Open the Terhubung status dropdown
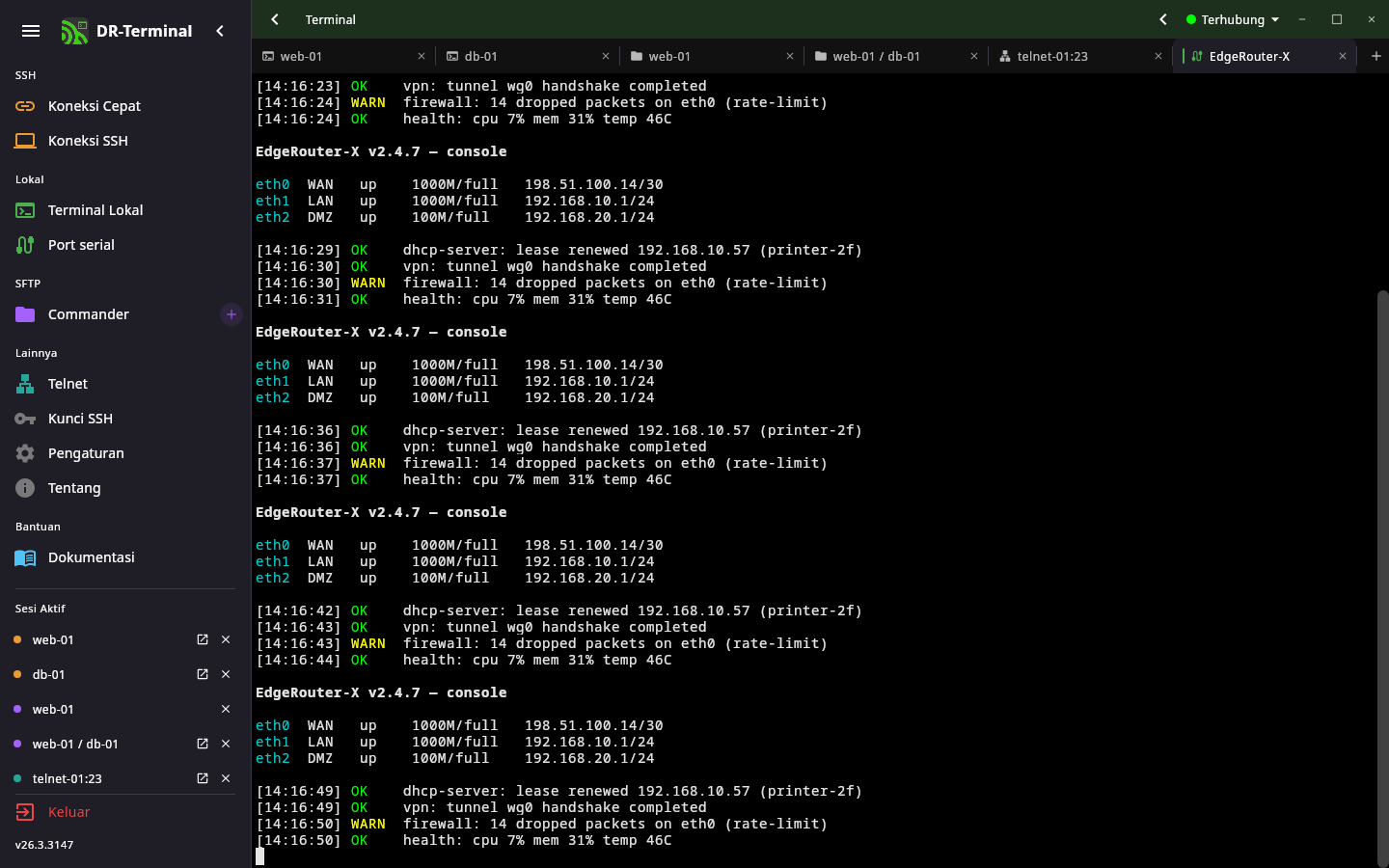This screenshot has width=1389, height=868. coord(1233,19)
